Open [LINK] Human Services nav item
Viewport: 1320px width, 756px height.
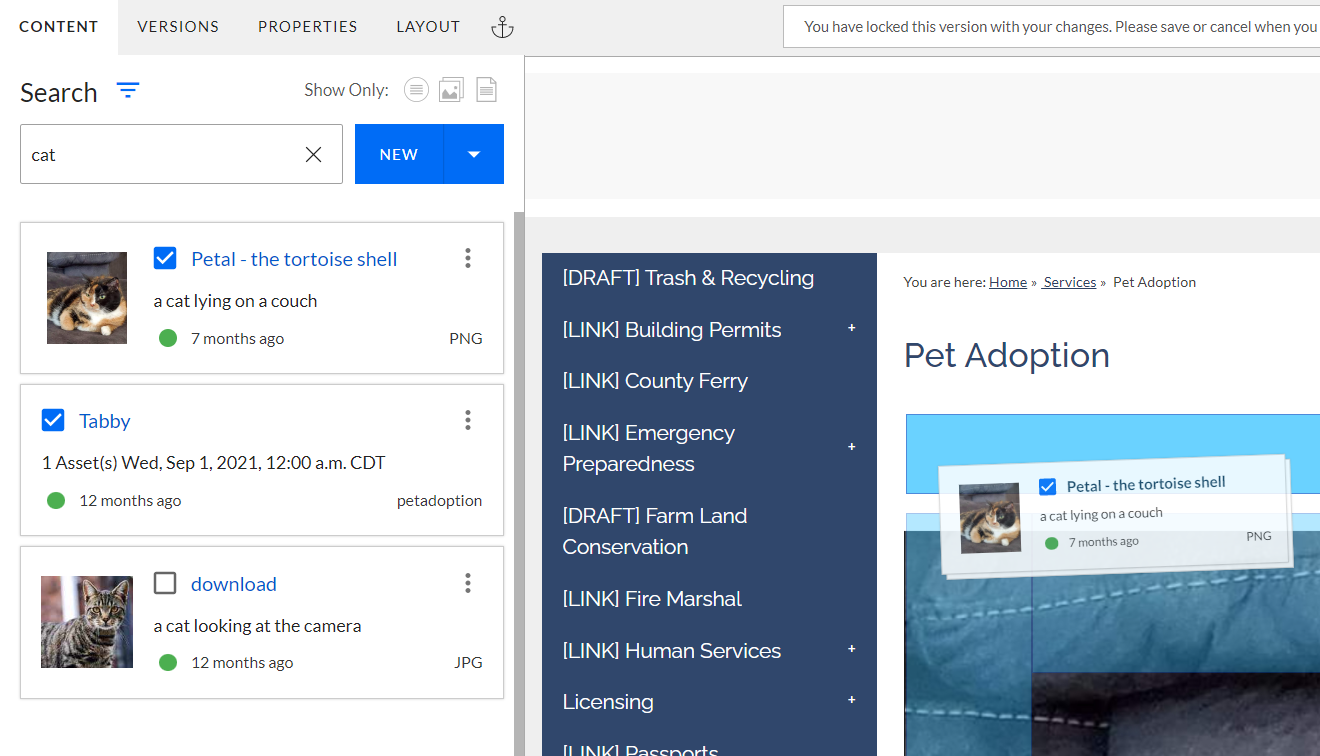click(x=672, y=651)
